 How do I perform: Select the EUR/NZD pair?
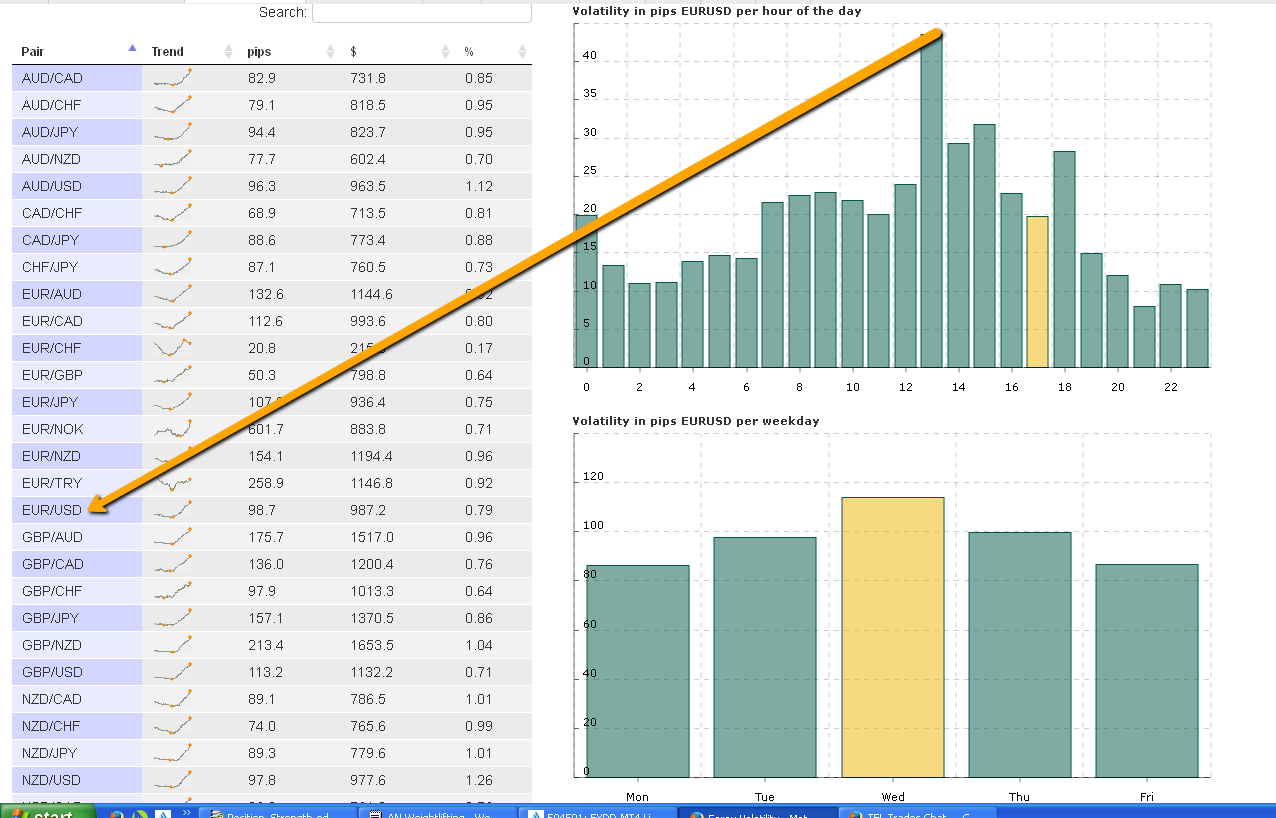52,456
